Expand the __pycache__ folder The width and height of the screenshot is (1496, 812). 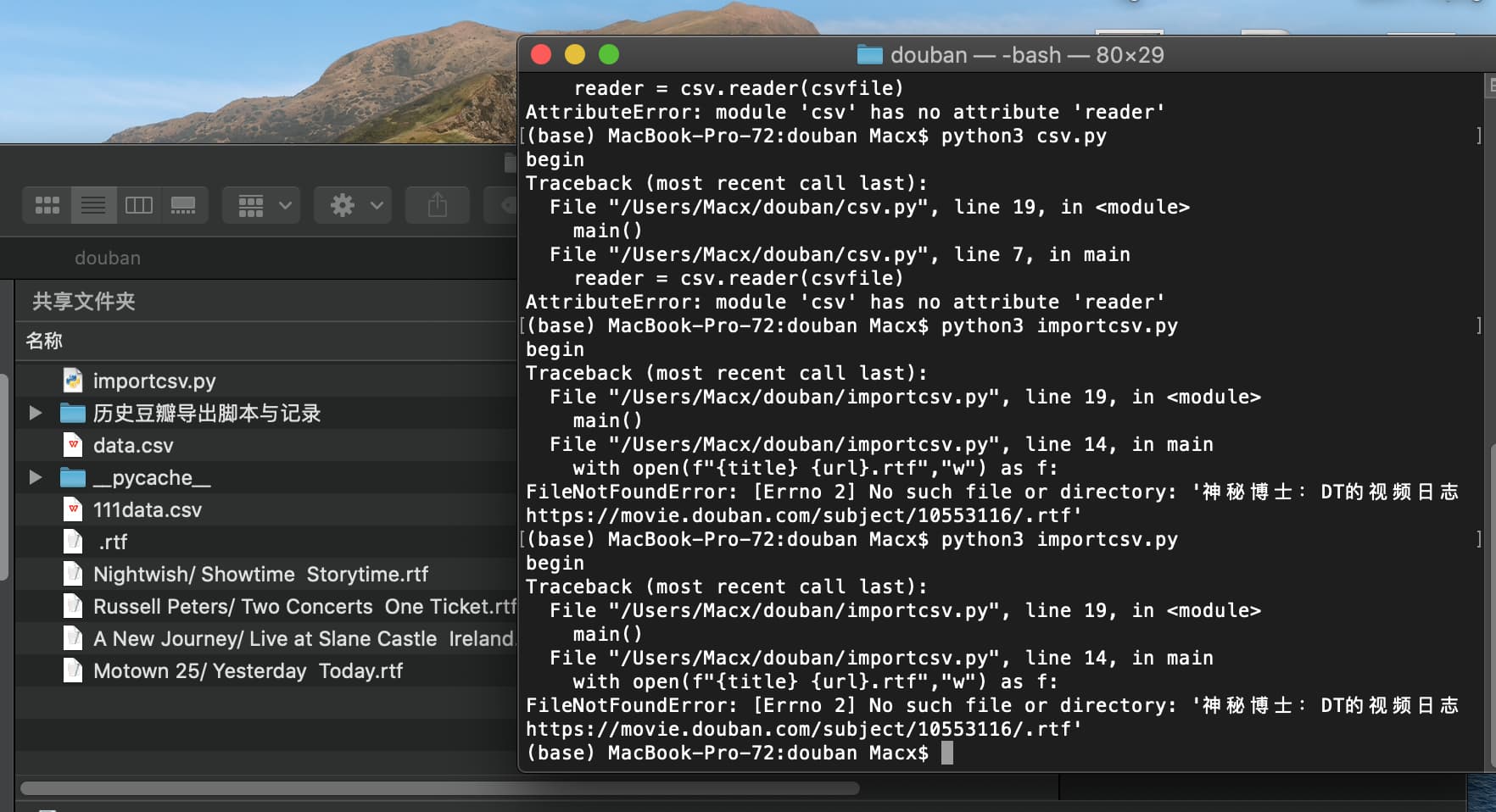point(36,477)
